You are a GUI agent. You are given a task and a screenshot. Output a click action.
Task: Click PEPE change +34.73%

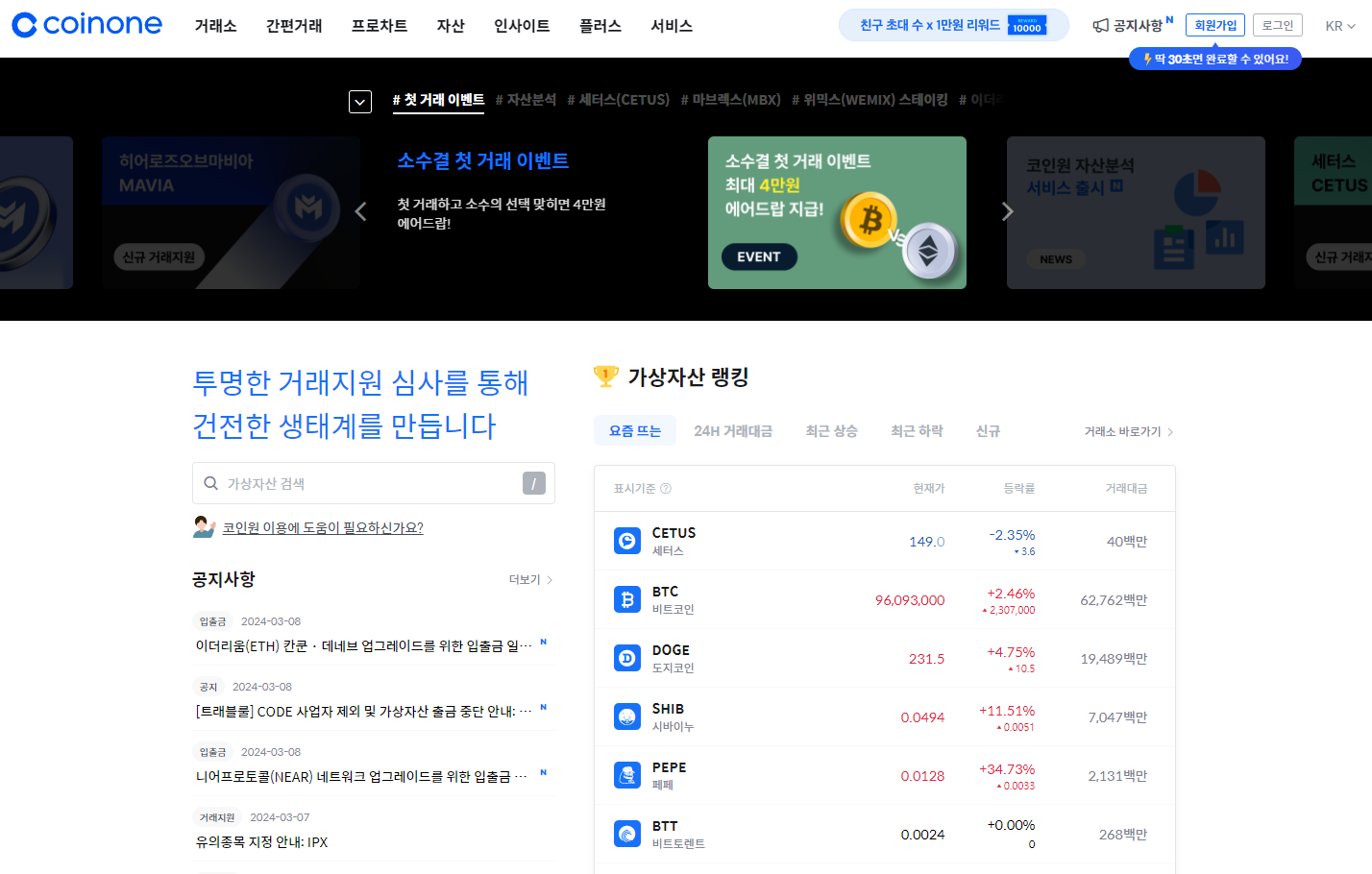[x=1007, y=768]
